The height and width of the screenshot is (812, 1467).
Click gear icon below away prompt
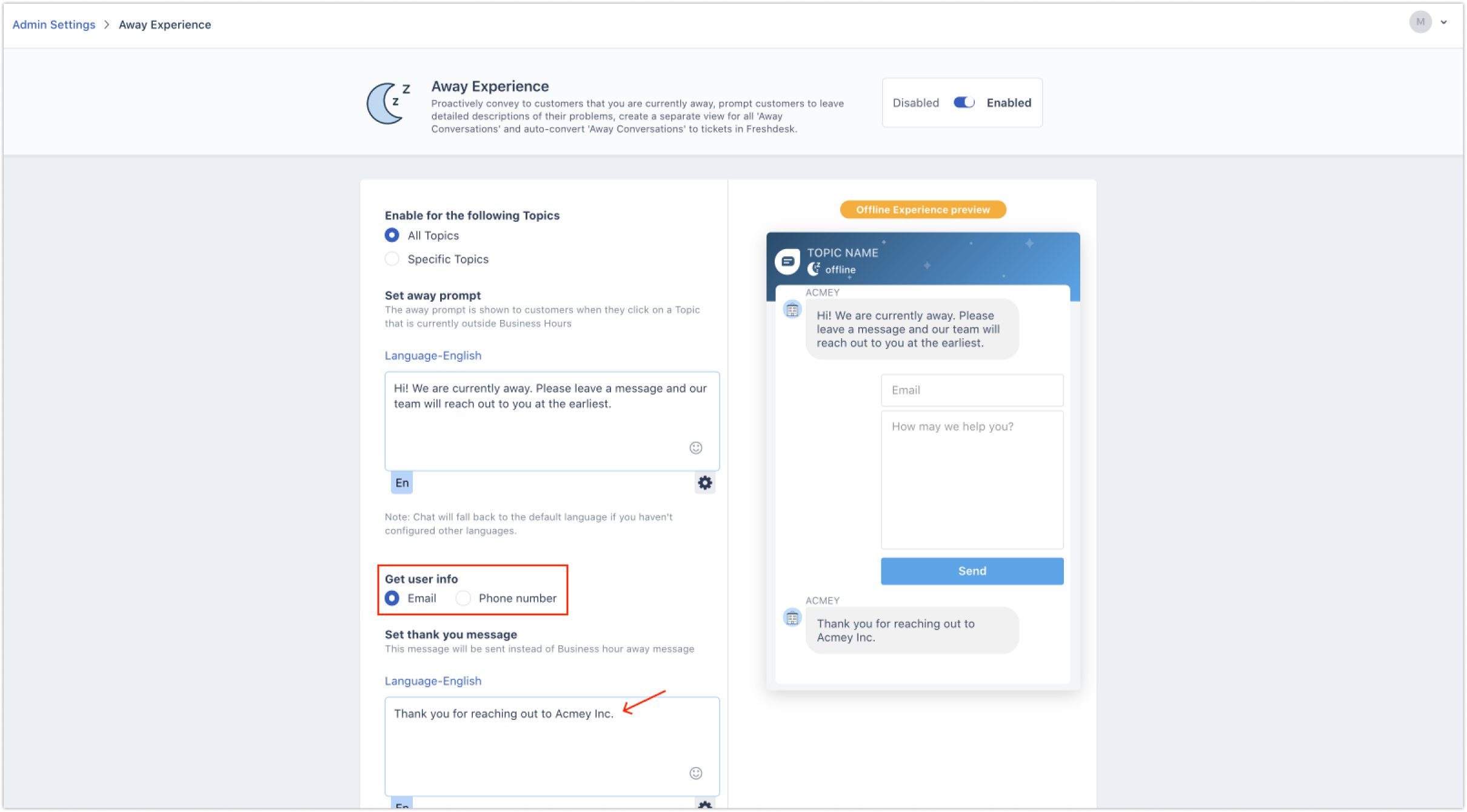click(x=704, y=483)
